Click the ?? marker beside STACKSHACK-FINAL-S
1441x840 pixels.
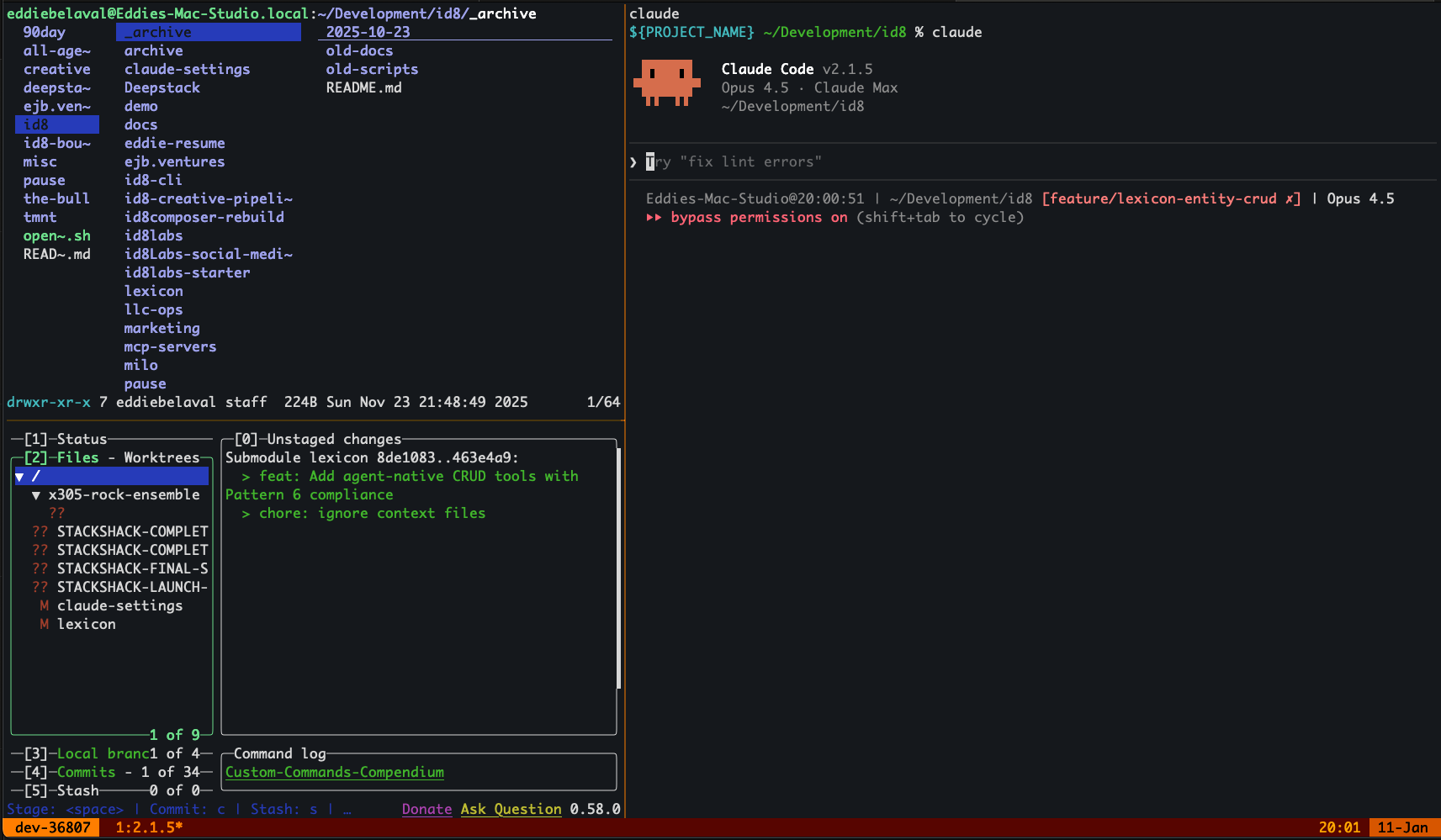40,568
